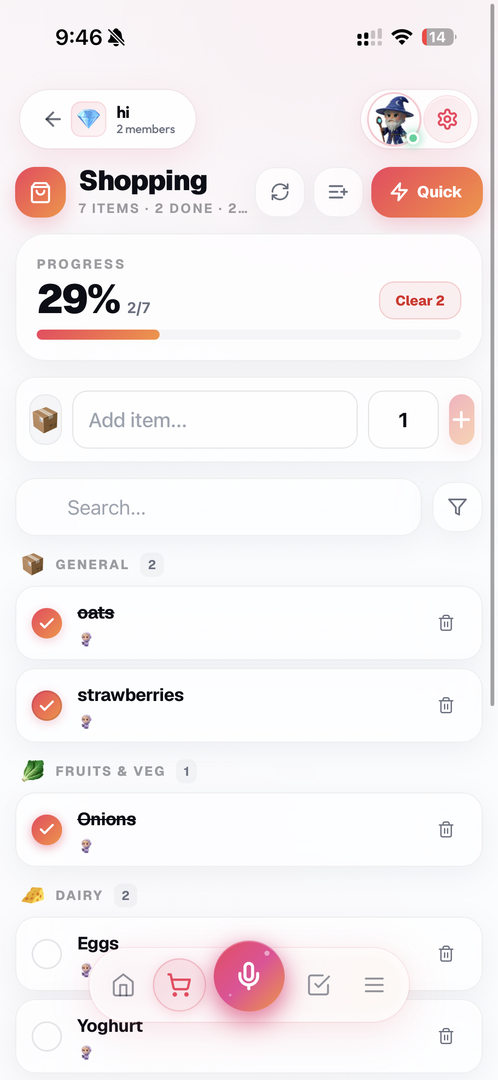Collapse the Fruits & Veg section header
498x1080 pixels.
109,771
